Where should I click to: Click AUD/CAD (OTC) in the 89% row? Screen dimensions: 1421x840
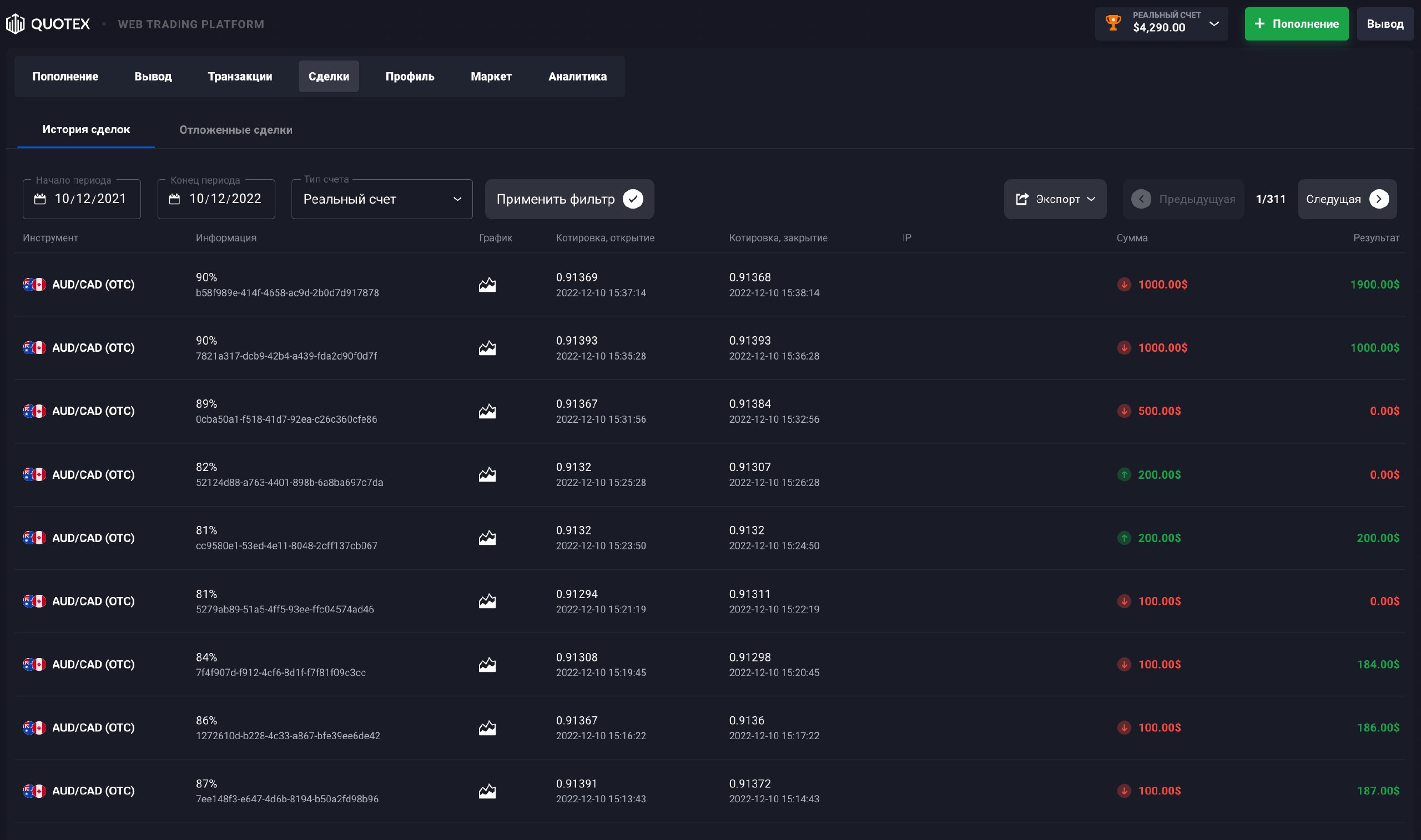point(93,412)
